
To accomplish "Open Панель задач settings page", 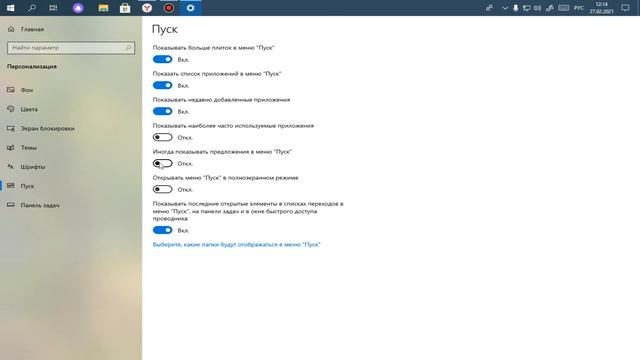I will click(40, 205).
